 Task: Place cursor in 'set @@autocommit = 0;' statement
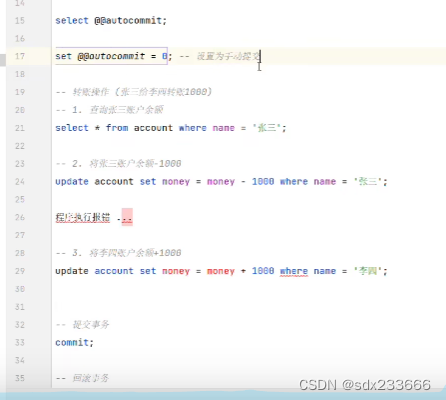pos(114,56)
